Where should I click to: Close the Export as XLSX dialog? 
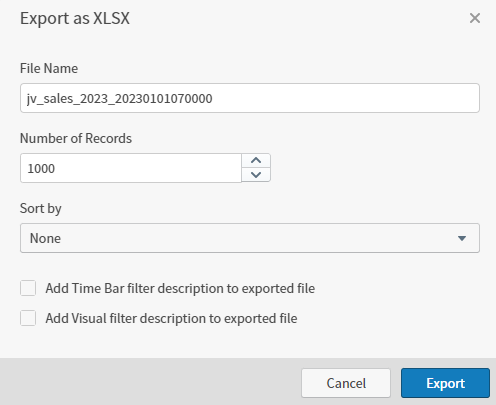(475, 18)
